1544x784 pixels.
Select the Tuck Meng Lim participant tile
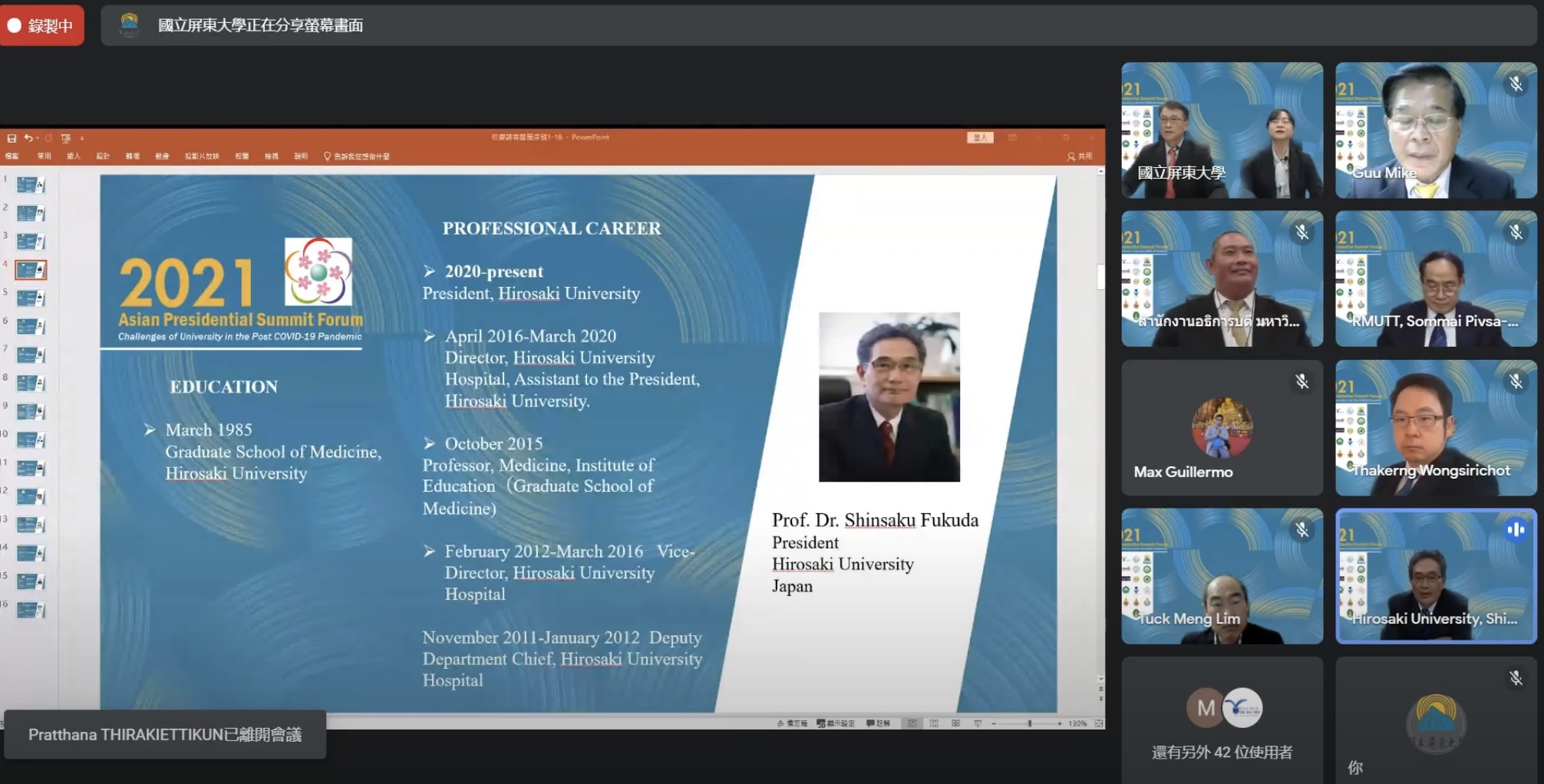pyautogui.click(x=1222, y=576)
